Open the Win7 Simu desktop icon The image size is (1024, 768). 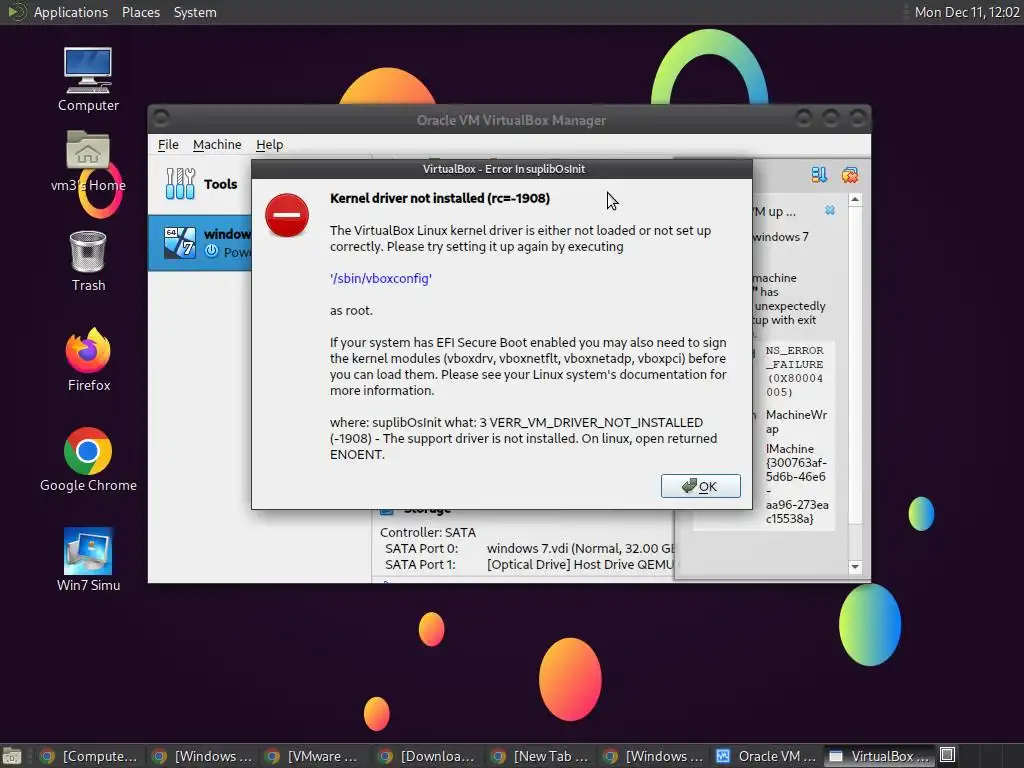pos(88,560)
